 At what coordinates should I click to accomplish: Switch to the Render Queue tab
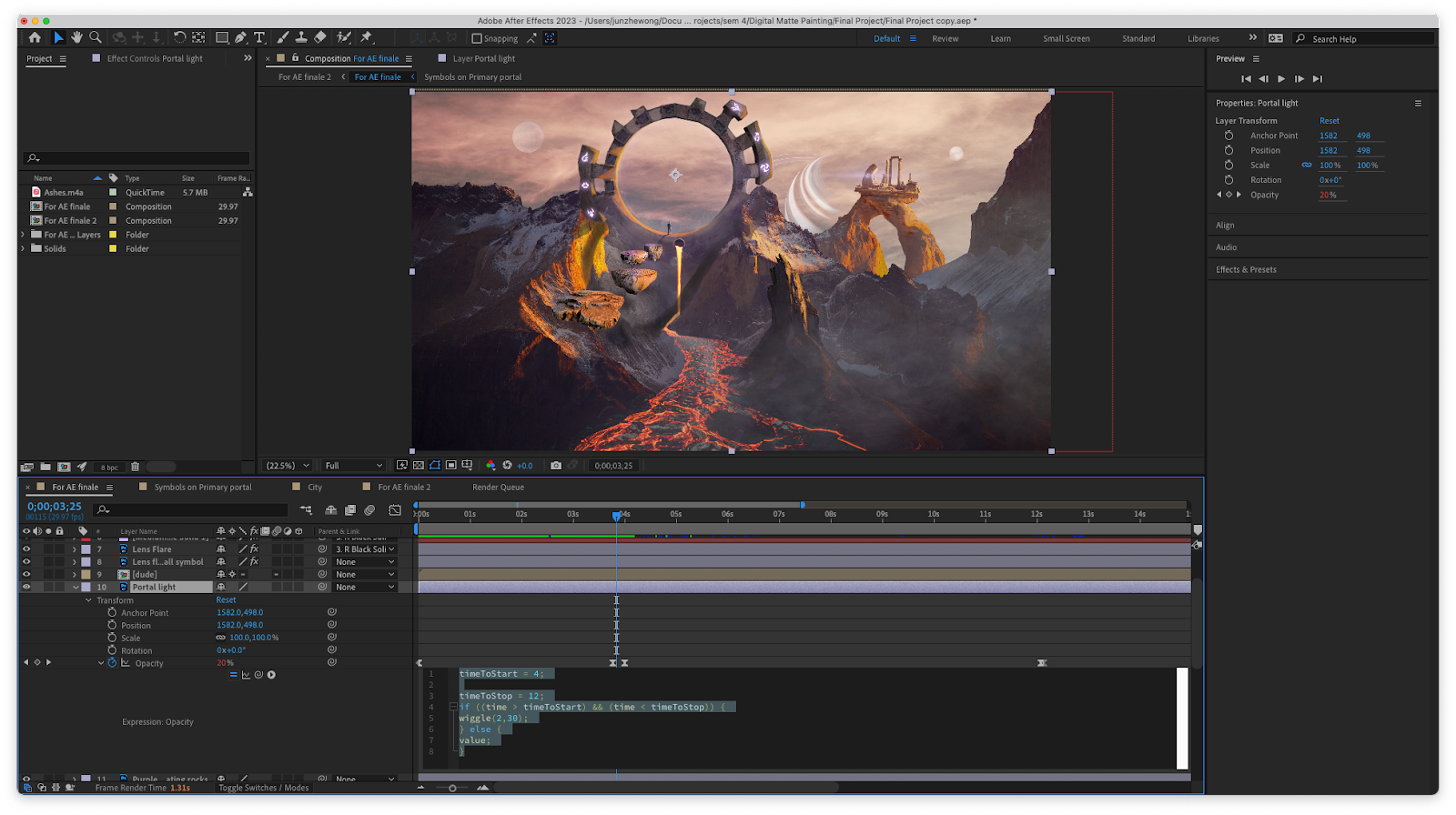click(498, 488)
